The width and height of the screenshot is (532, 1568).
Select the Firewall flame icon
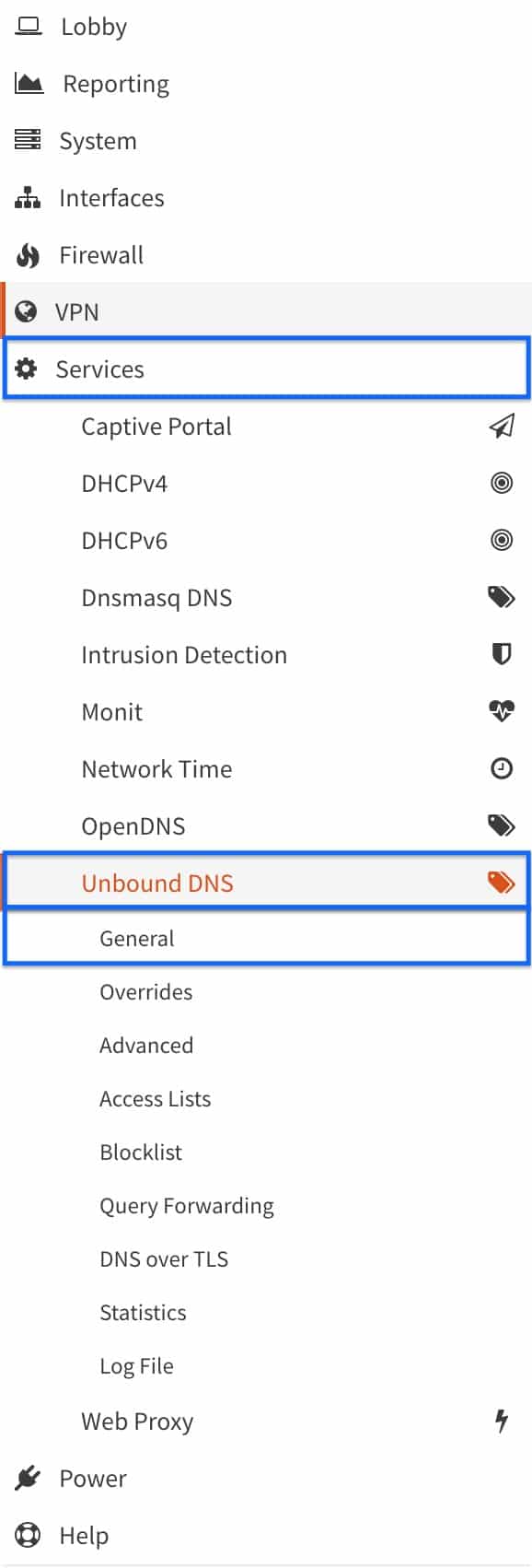coord(29,254)
